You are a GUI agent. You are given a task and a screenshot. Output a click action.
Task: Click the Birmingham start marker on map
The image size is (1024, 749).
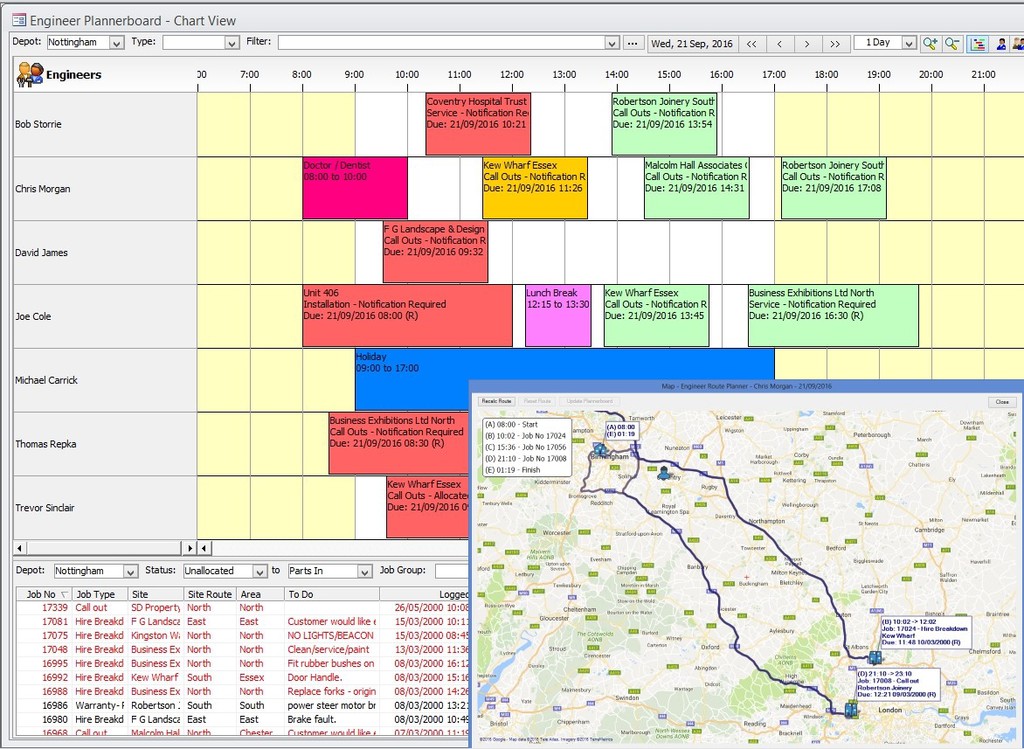point(600,449)
